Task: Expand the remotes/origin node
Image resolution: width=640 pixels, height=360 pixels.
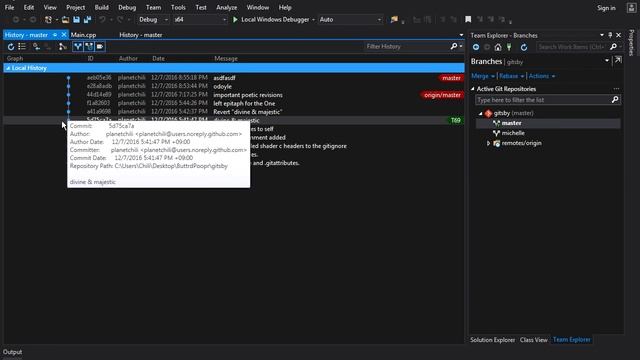Action: [488, 143]
